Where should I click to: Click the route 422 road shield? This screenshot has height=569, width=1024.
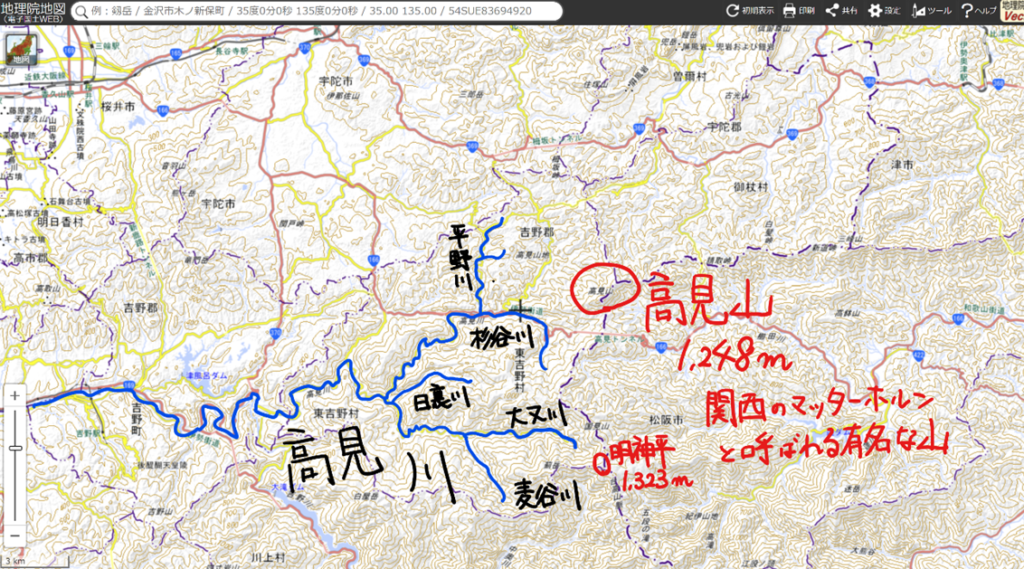click(919, 355)
